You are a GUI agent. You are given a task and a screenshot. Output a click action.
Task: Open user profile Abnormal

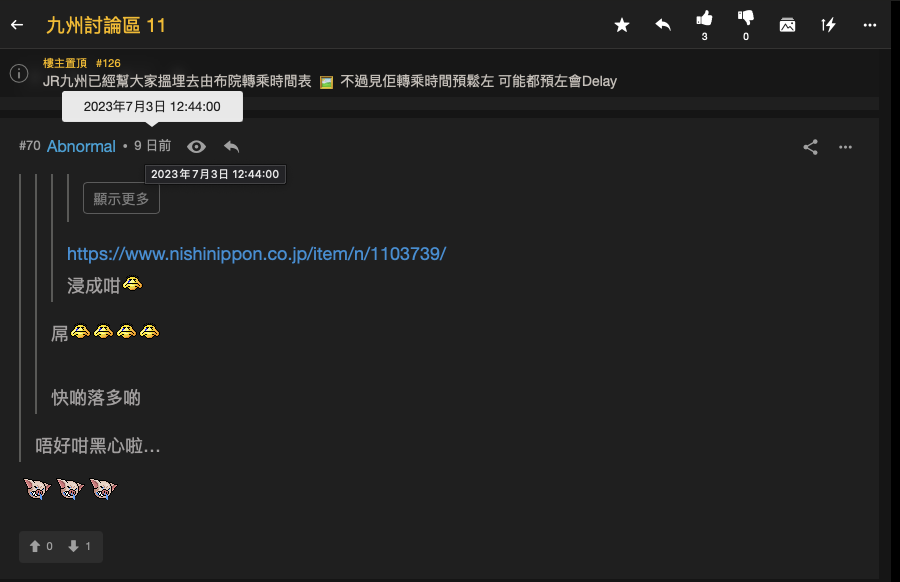point(81,146)
